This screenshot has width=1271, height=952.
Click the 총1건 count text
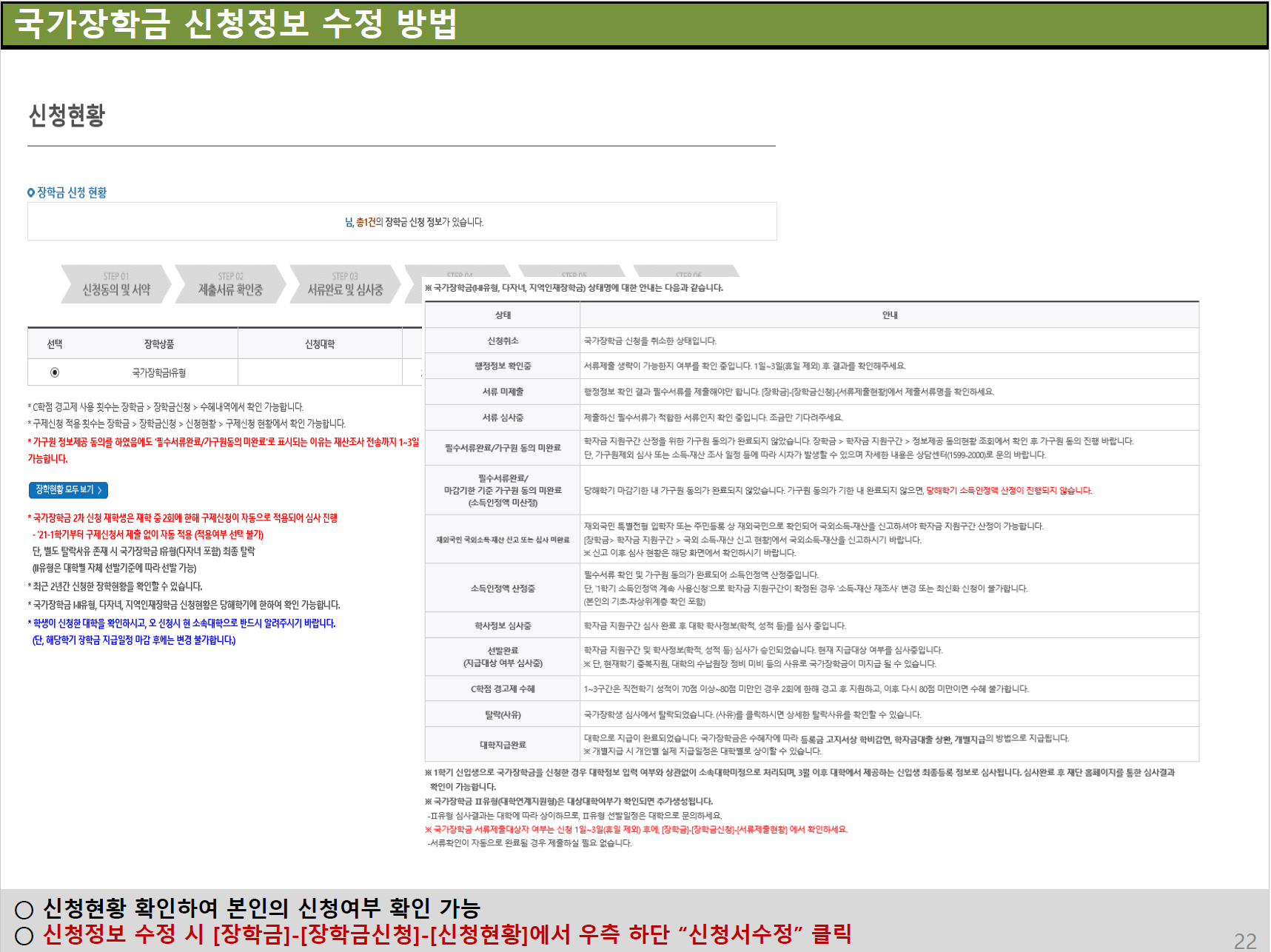point(366,222)
